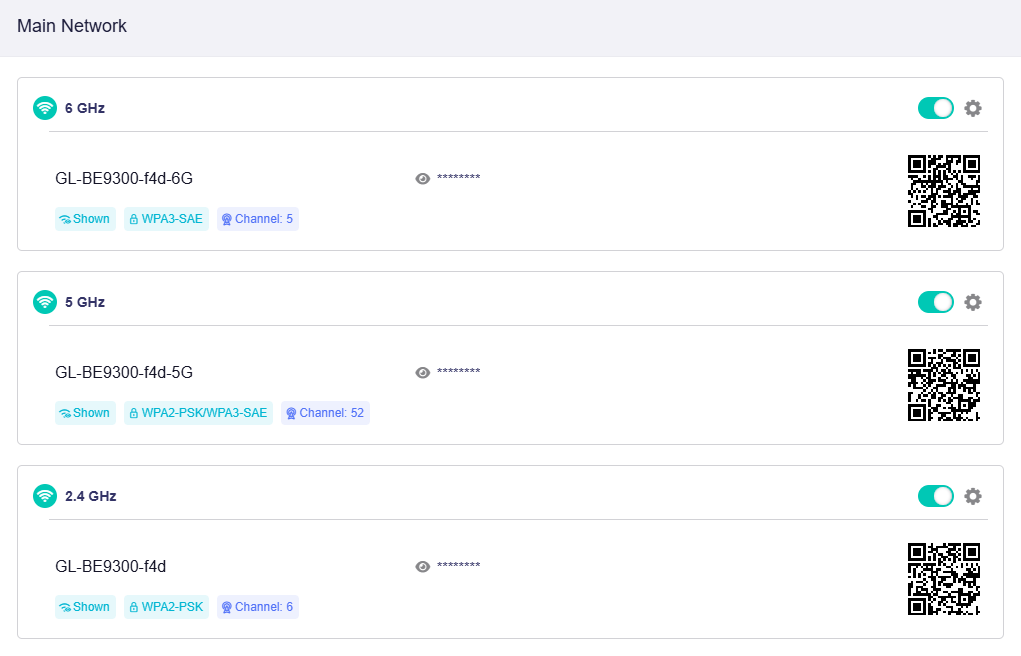Click the masked password of GL-BE9300-f4d-5G
Screen dimensions: 1021x656
[458, 371]
